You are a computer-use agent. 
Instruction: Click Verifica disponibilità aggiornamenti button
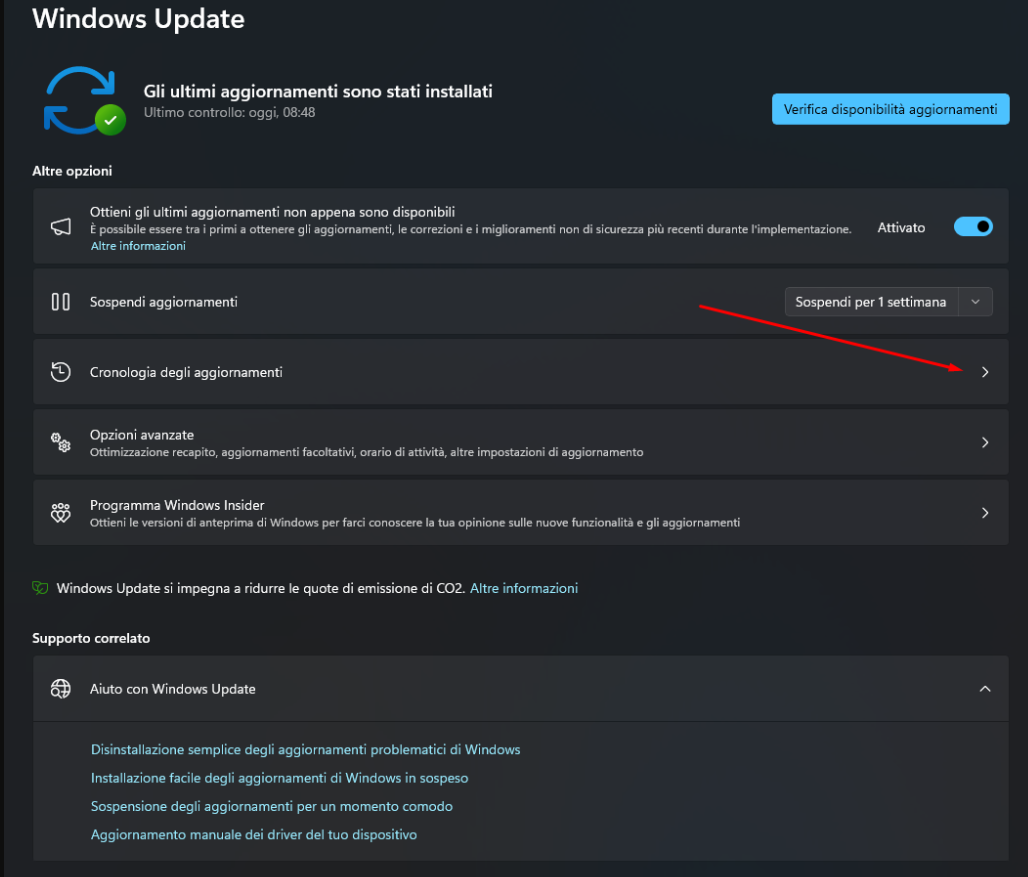coord(890,109)
